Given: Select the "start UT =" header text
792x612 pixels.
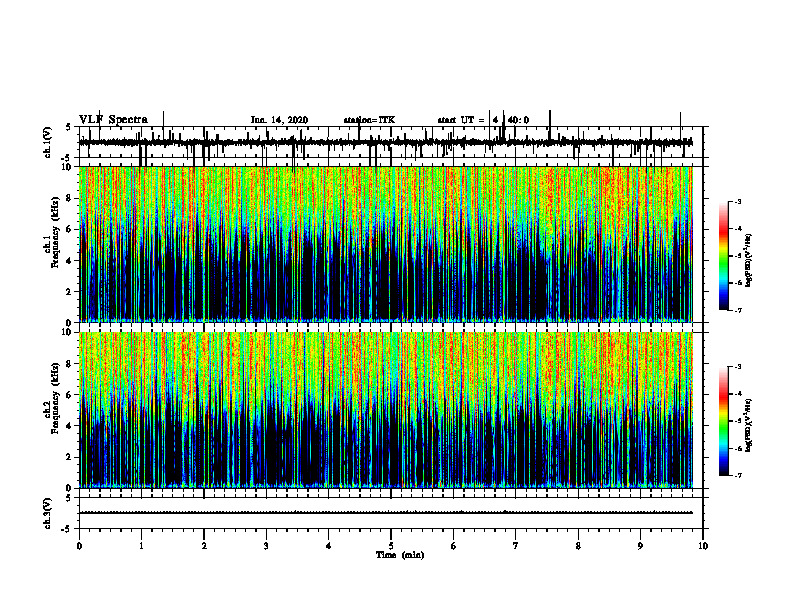Looking at the screenshot, I should (461, 120).
